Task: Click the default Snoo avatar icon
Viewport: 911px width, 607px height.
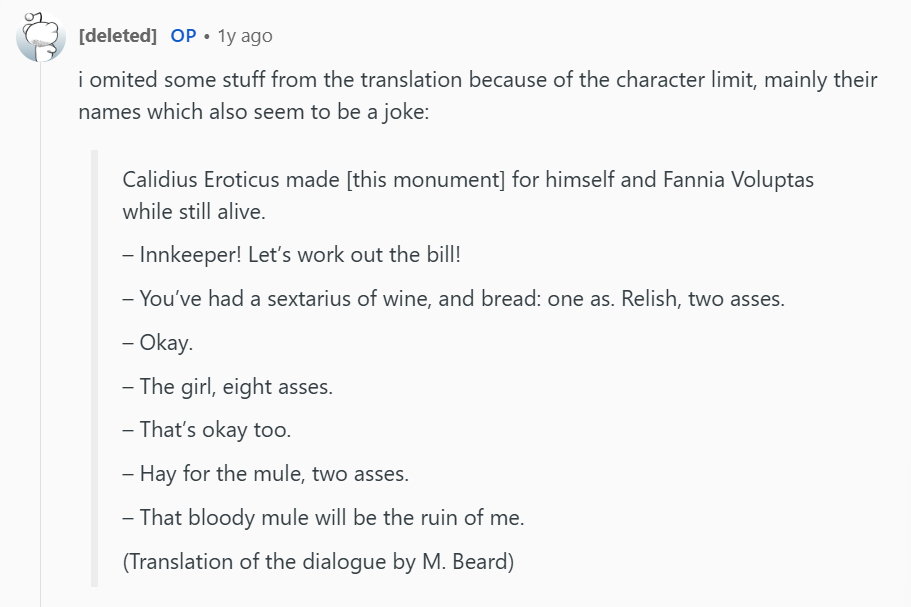Action: pos(40,36)
